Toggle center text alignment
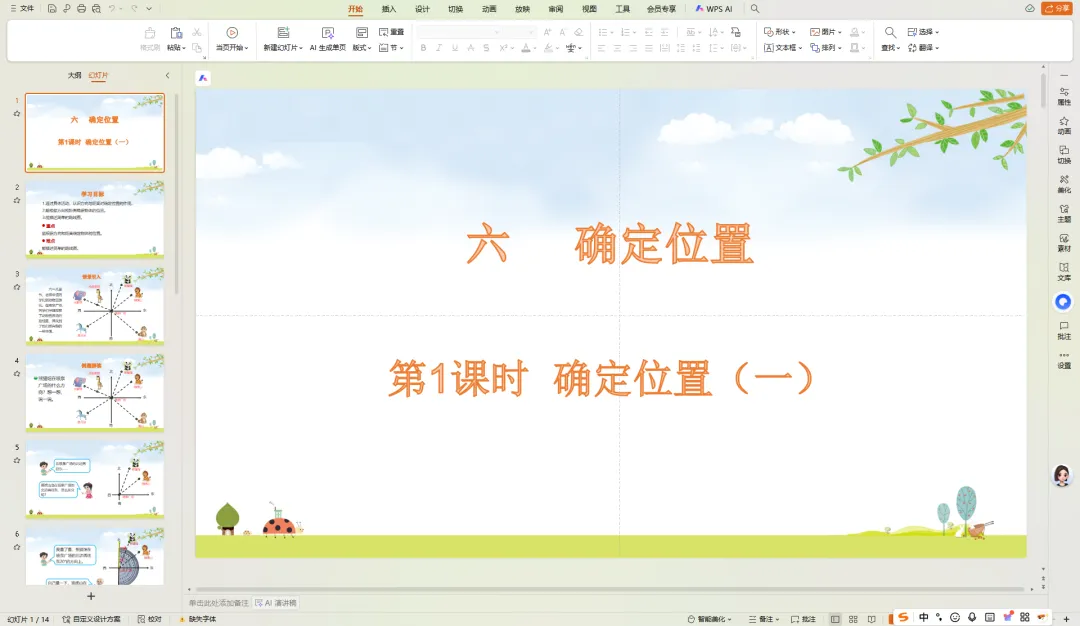Screen dimensions: 1080x626 point(617,48)
